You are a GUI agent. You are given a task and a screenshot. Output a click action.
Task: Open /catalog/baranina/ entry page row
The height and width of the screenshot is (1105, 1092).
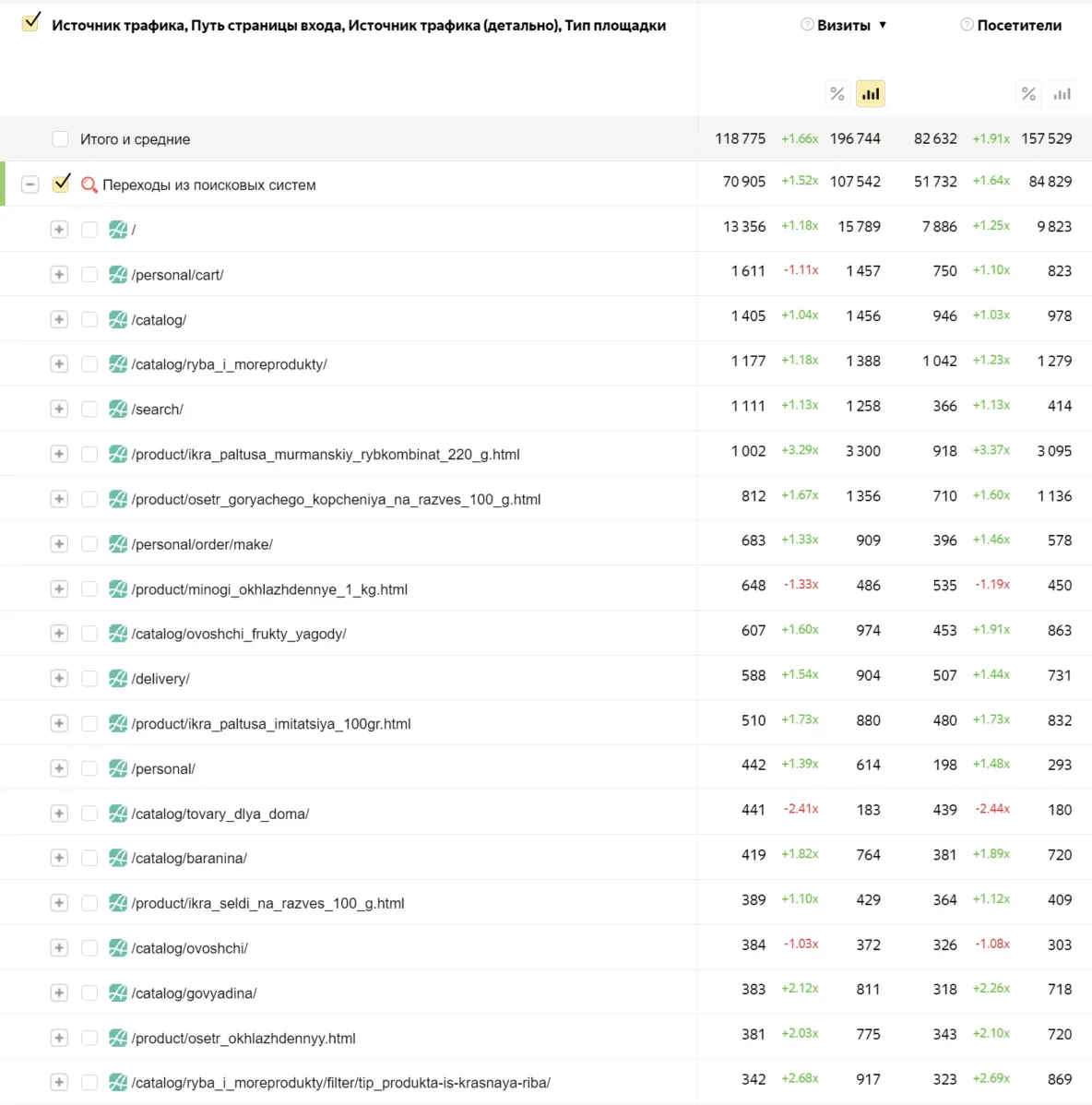point(189,859)
